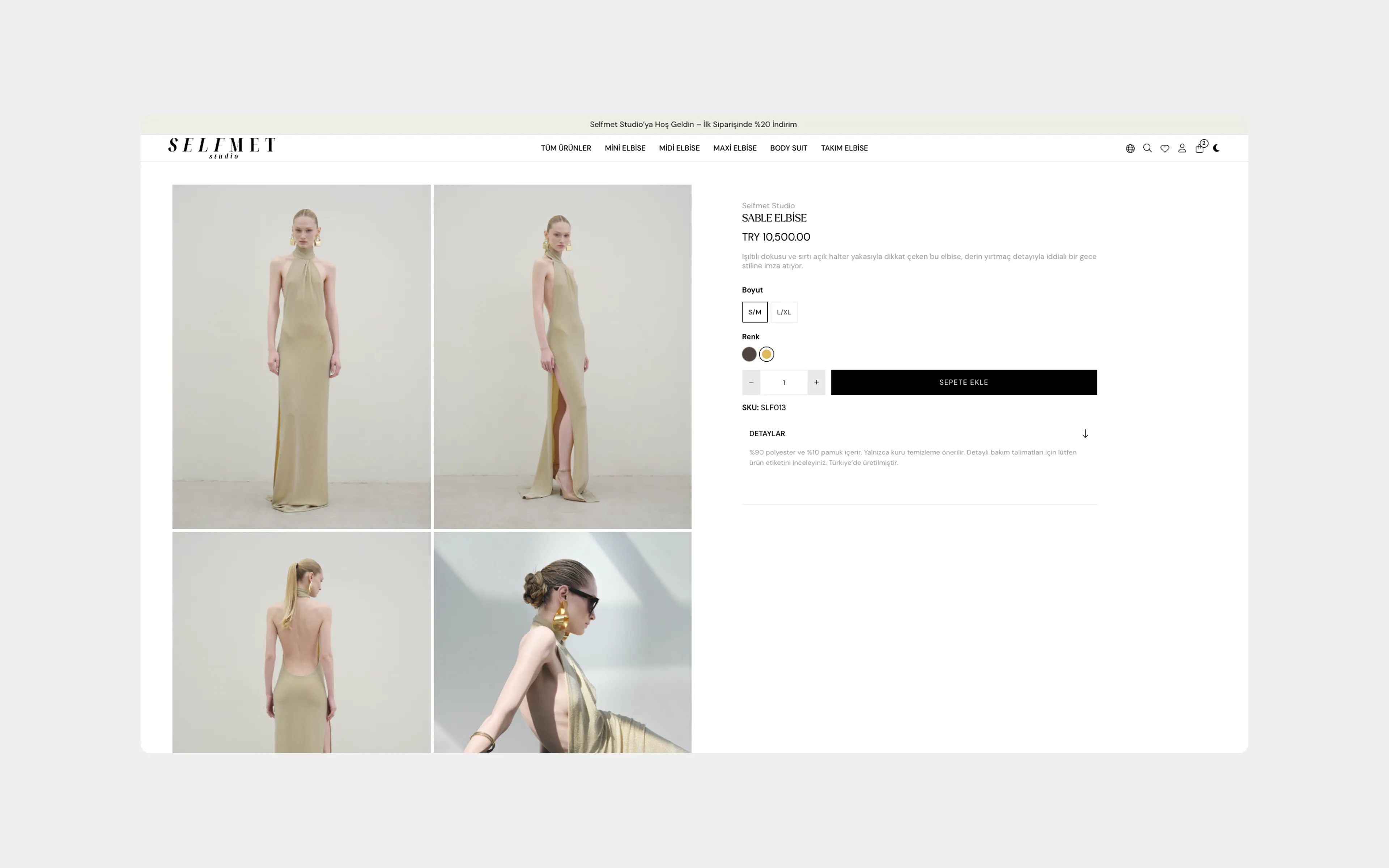Select size S/M
Viewport: 1389px width, 868px height.
point(754,312)
